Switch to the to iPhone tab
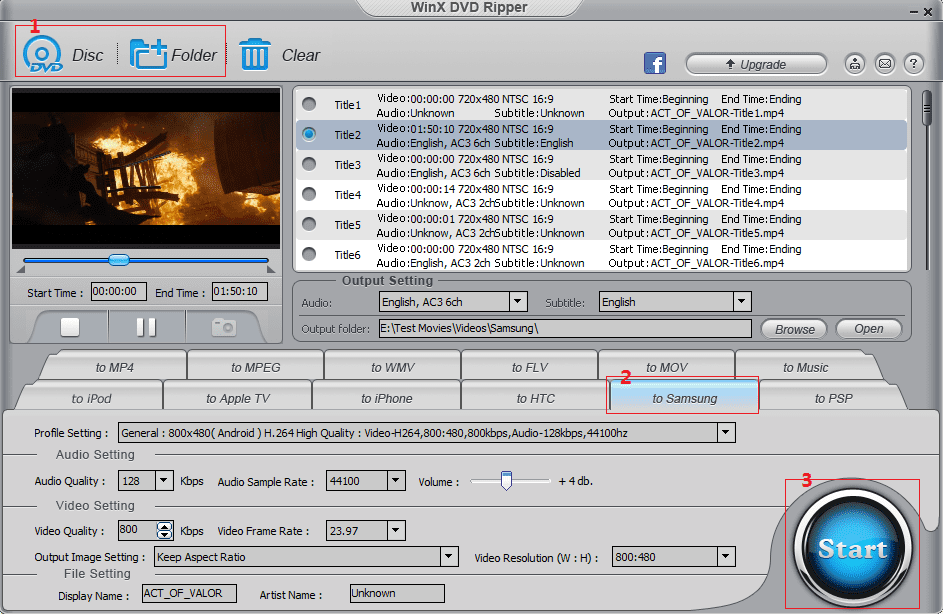943x614 pixels. 387,398
